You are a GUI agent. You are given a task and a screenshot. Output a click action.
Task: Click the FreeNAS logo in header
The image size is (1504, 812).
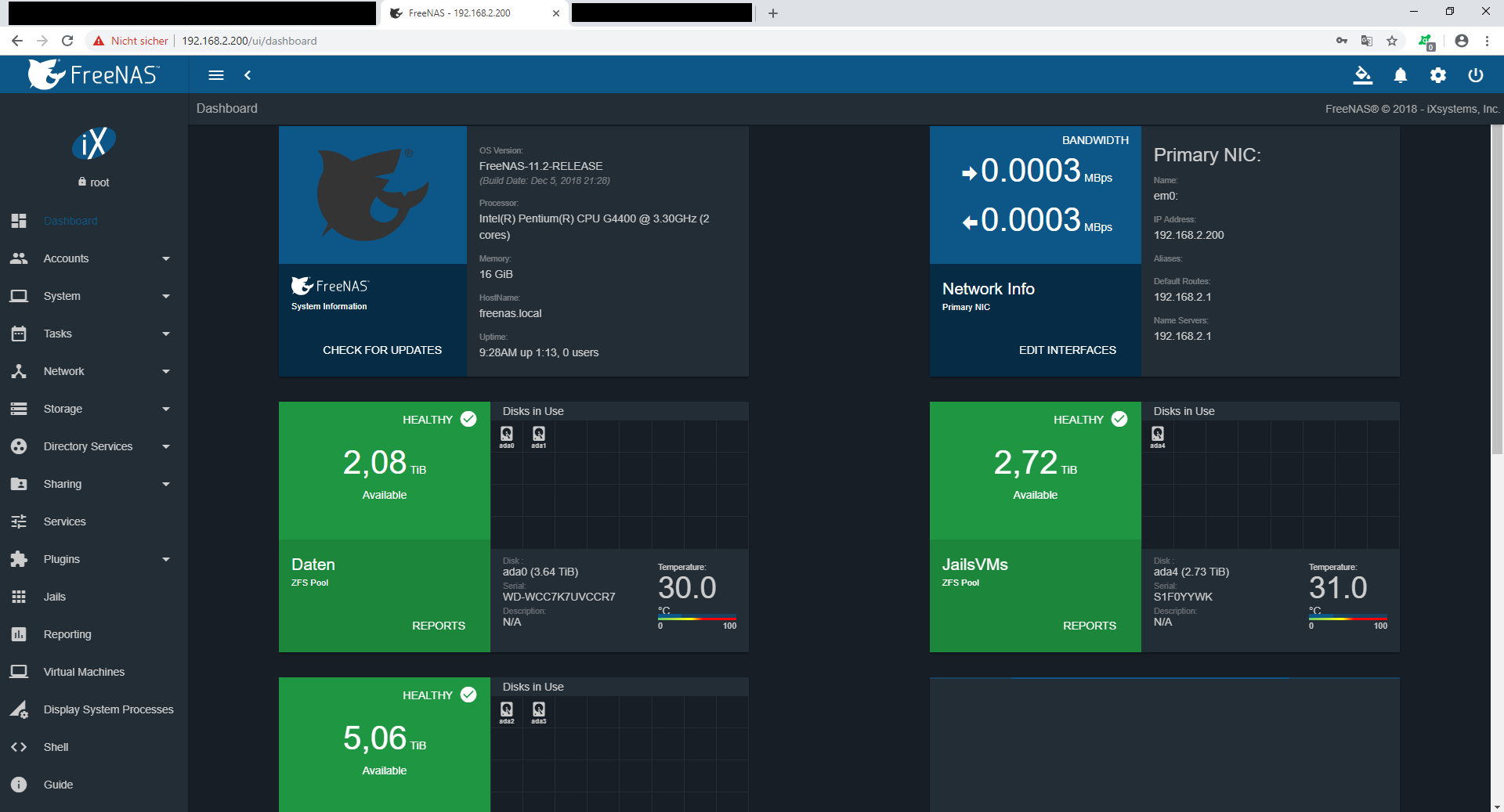94,74
